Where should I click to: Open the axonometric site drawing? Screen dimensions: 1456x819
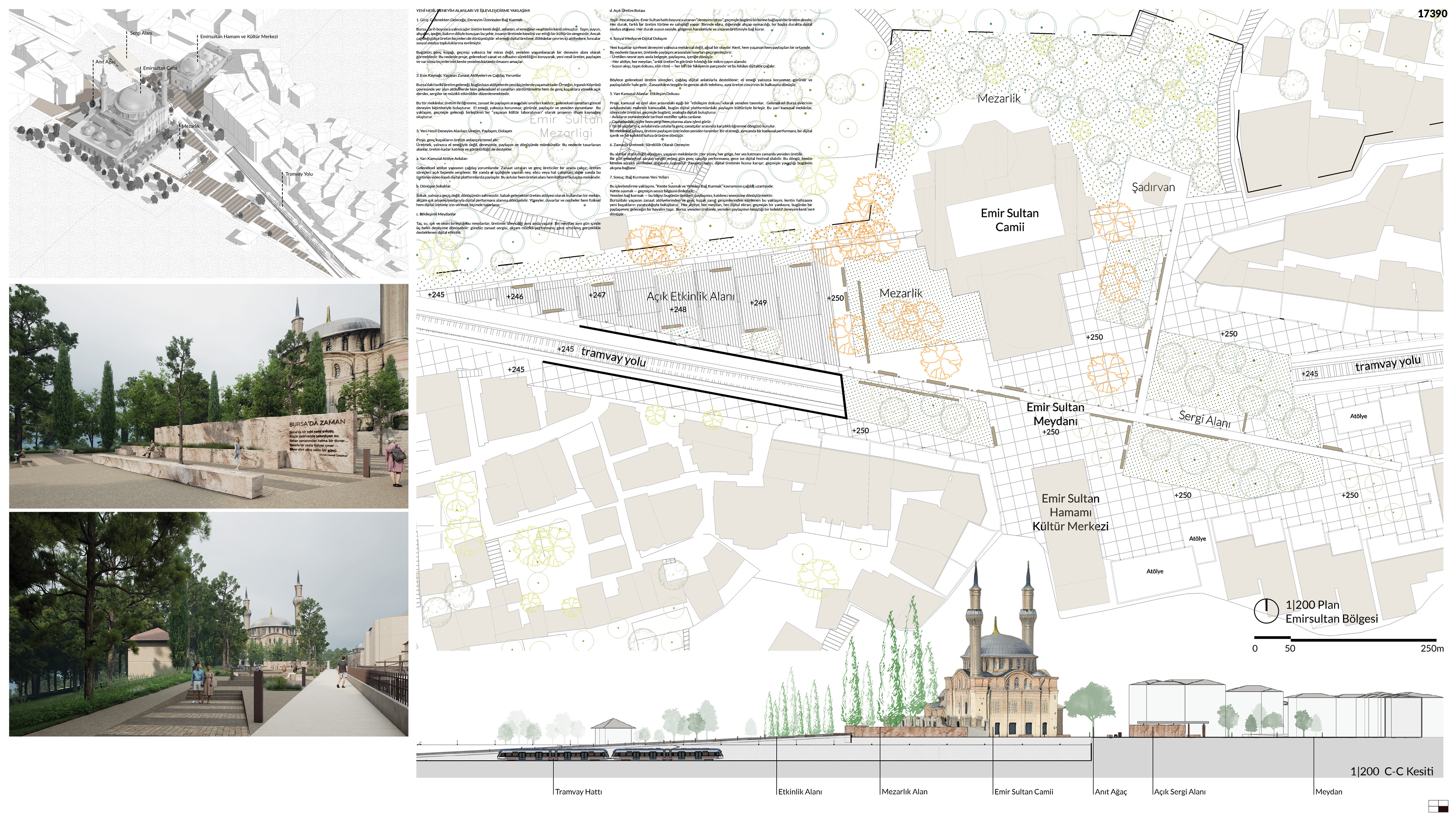pyautogui.click(x=208, y=143)
